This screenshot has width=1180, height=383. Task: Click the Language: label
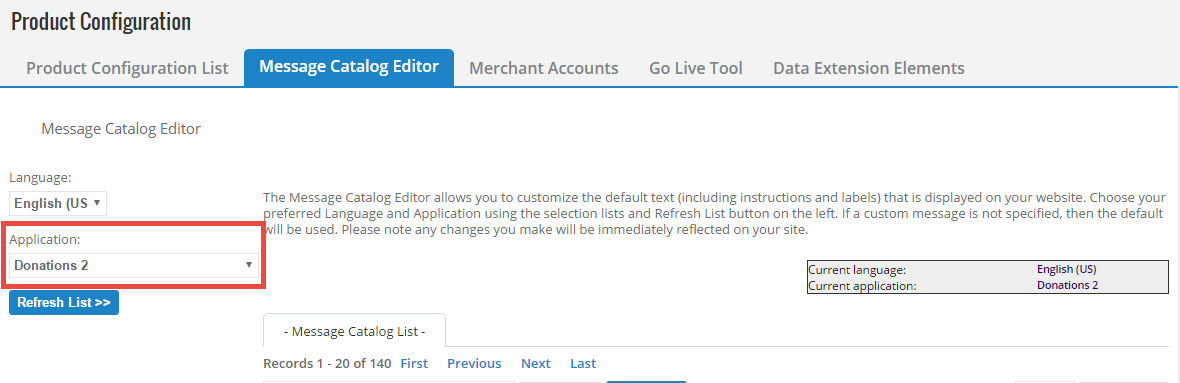click(40, 178)
